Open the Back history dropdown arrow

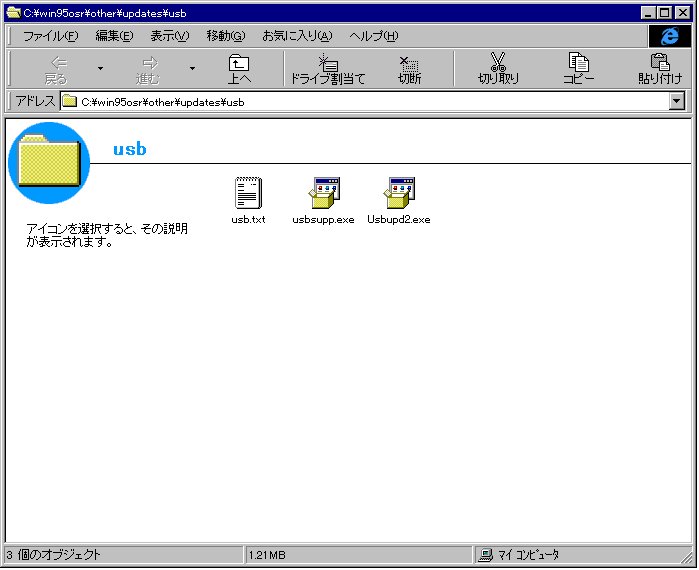[100, 69]
